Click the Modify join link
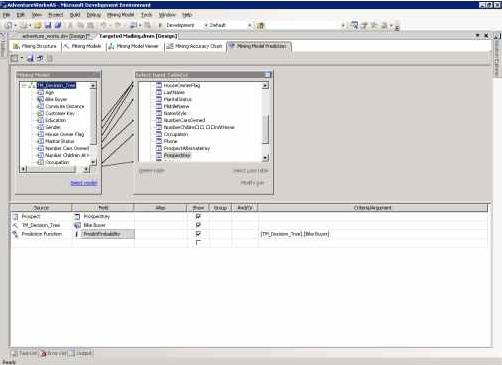502x365 pixels. 252,183
